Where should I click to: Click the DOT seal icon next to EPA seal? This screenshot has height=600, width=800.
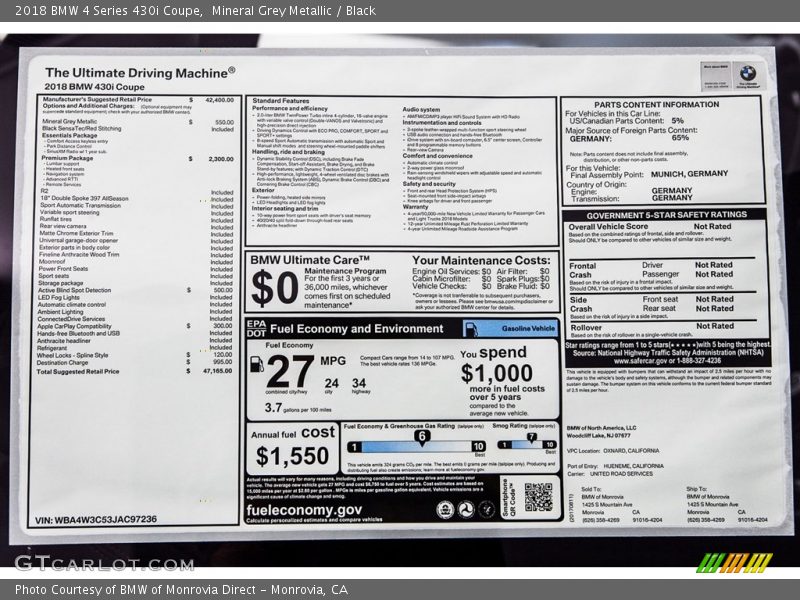[x=466, y=509]
